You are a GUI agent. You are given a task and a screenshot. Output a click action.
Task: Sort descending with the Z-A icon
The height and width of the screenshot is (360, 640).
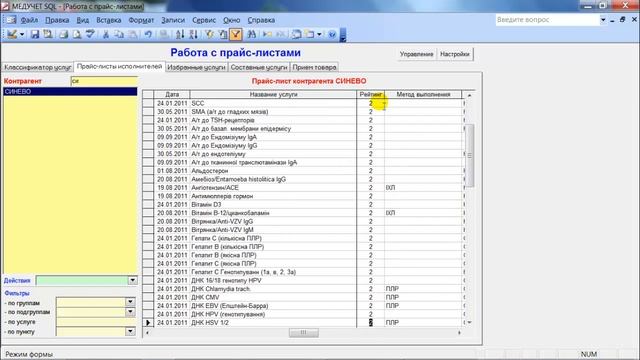point(193,34)
